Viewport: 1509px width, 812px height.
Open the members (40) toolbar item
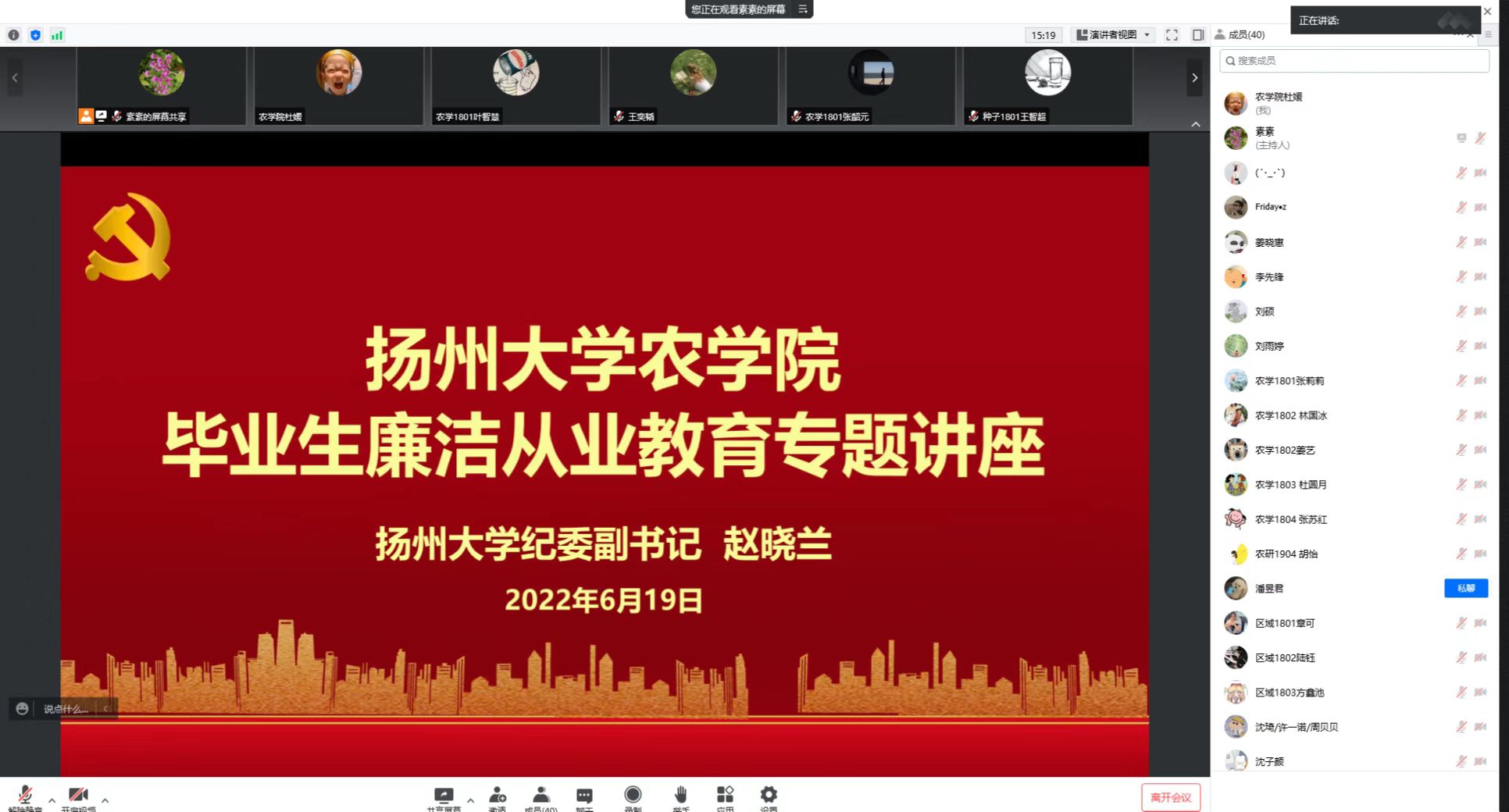pyautogui.click(x=540, y=796)
